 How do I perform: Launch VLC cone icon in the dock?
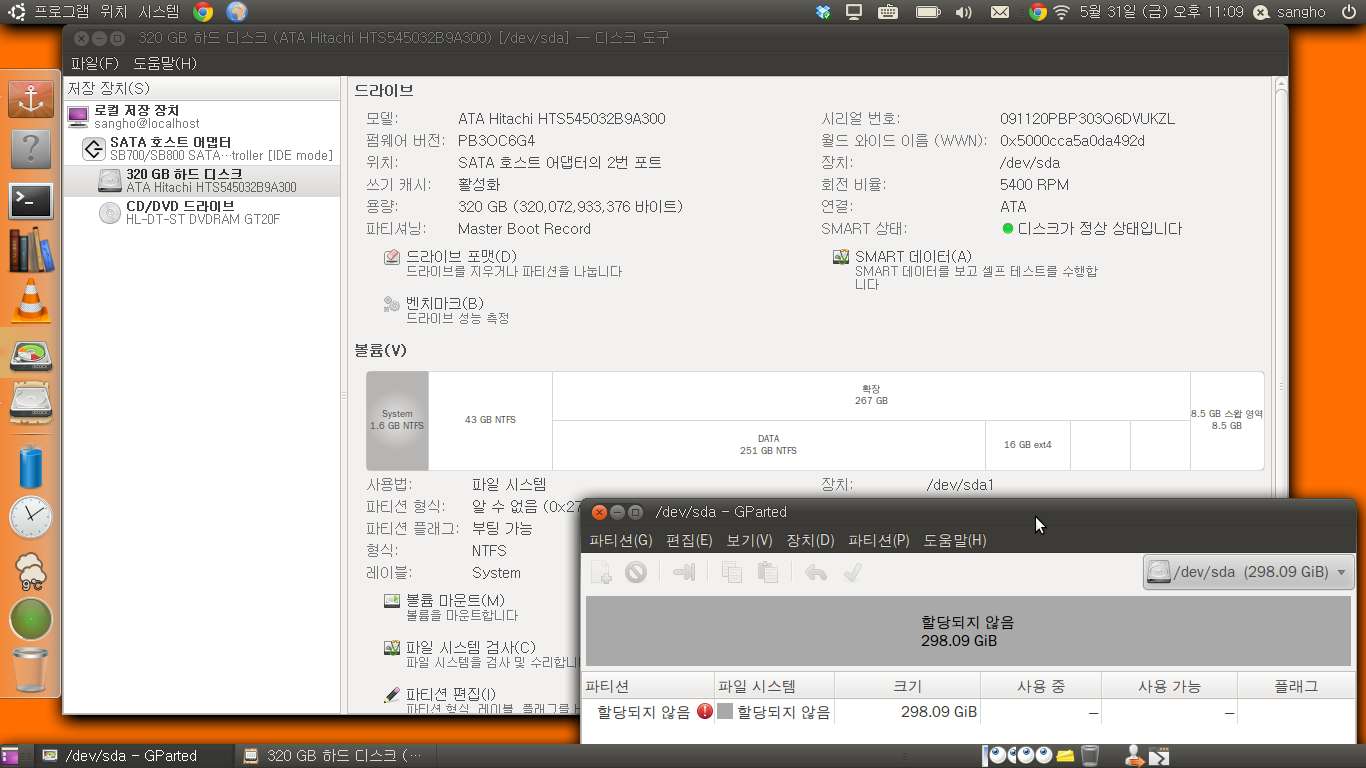[x=31, y=301]
